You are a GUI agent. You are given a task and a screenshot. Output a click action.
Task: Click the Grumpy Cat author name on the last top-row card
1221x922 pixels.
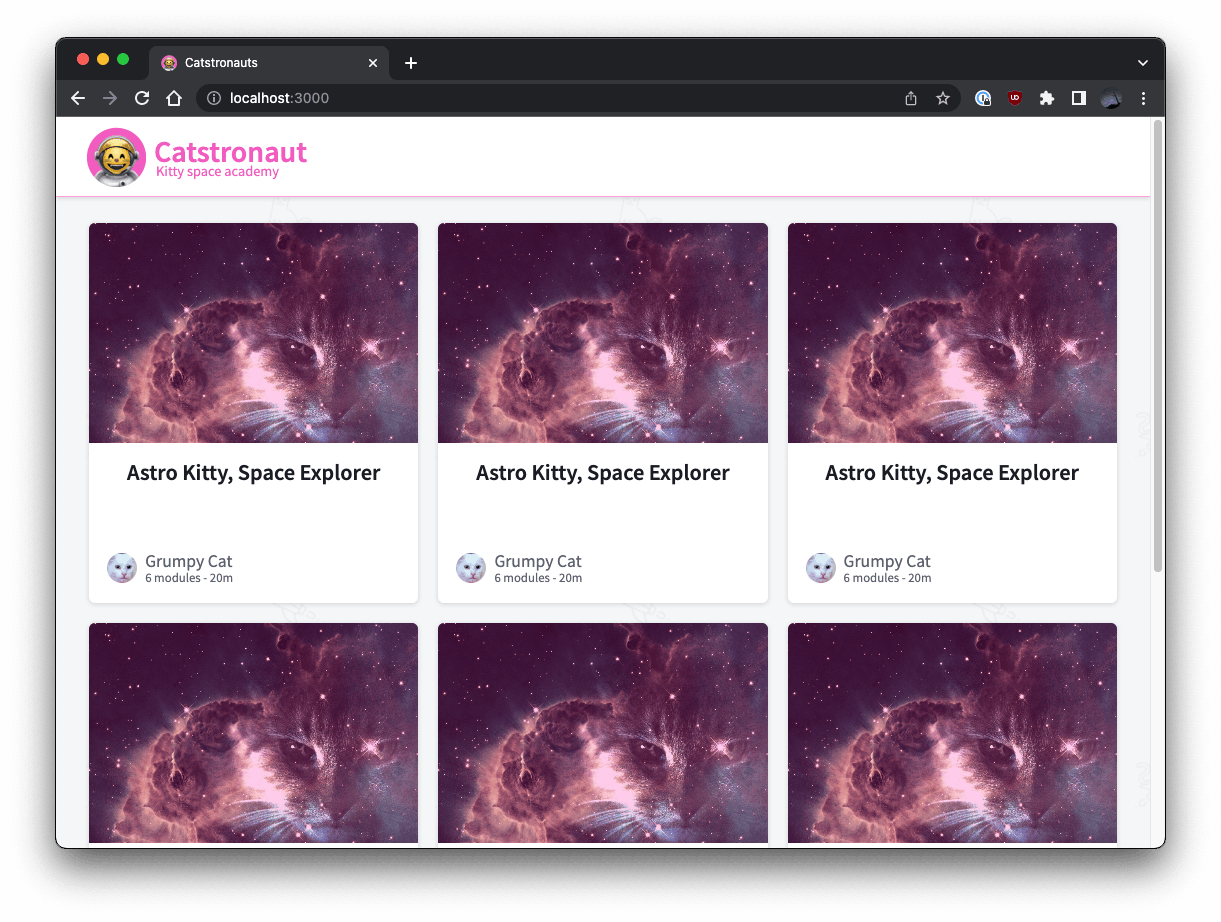tap(887, 562)
